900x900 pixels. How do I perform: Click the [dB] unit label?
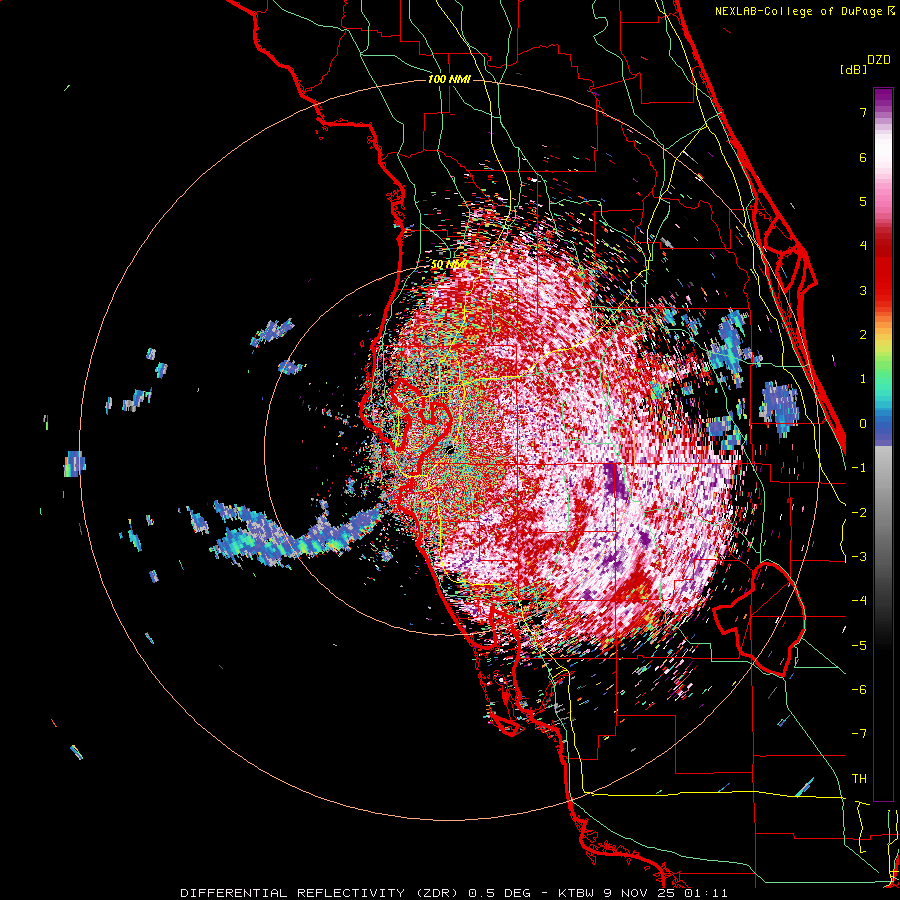[x=853, y=69]
